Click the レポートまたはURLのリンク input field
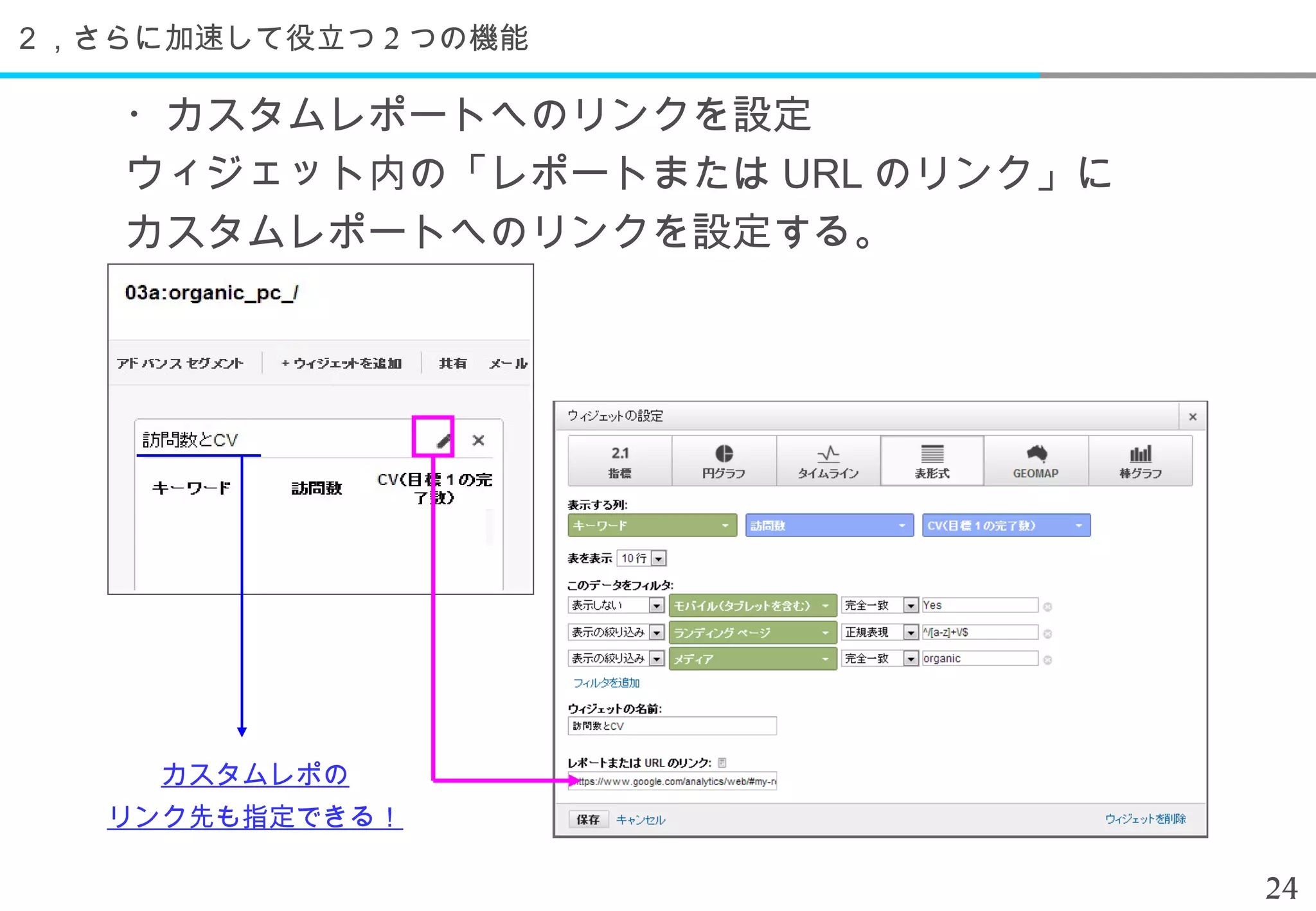This screenshot has height=911, width=1316. coord(672,781)
